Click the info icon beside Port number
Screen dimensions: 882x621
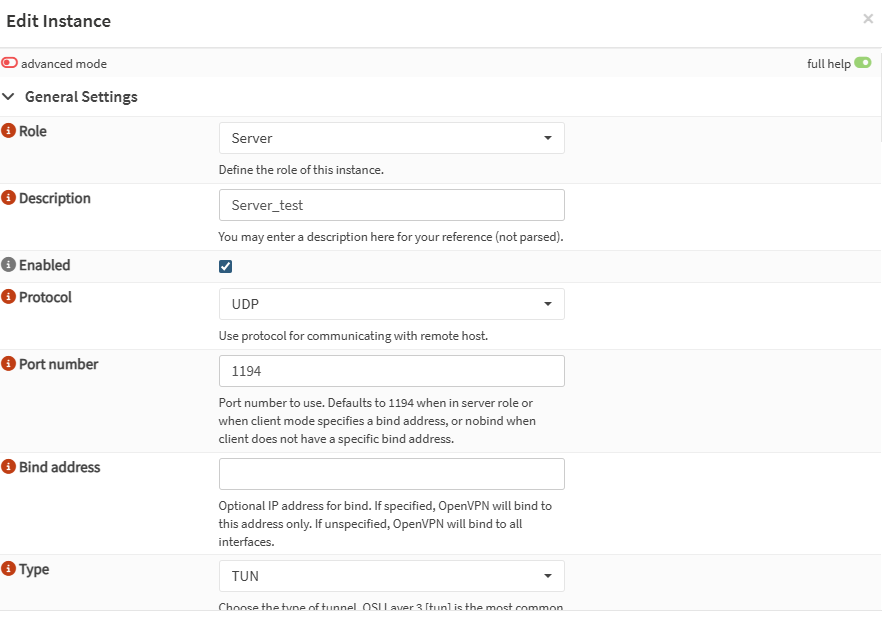(x=9, y=364)
